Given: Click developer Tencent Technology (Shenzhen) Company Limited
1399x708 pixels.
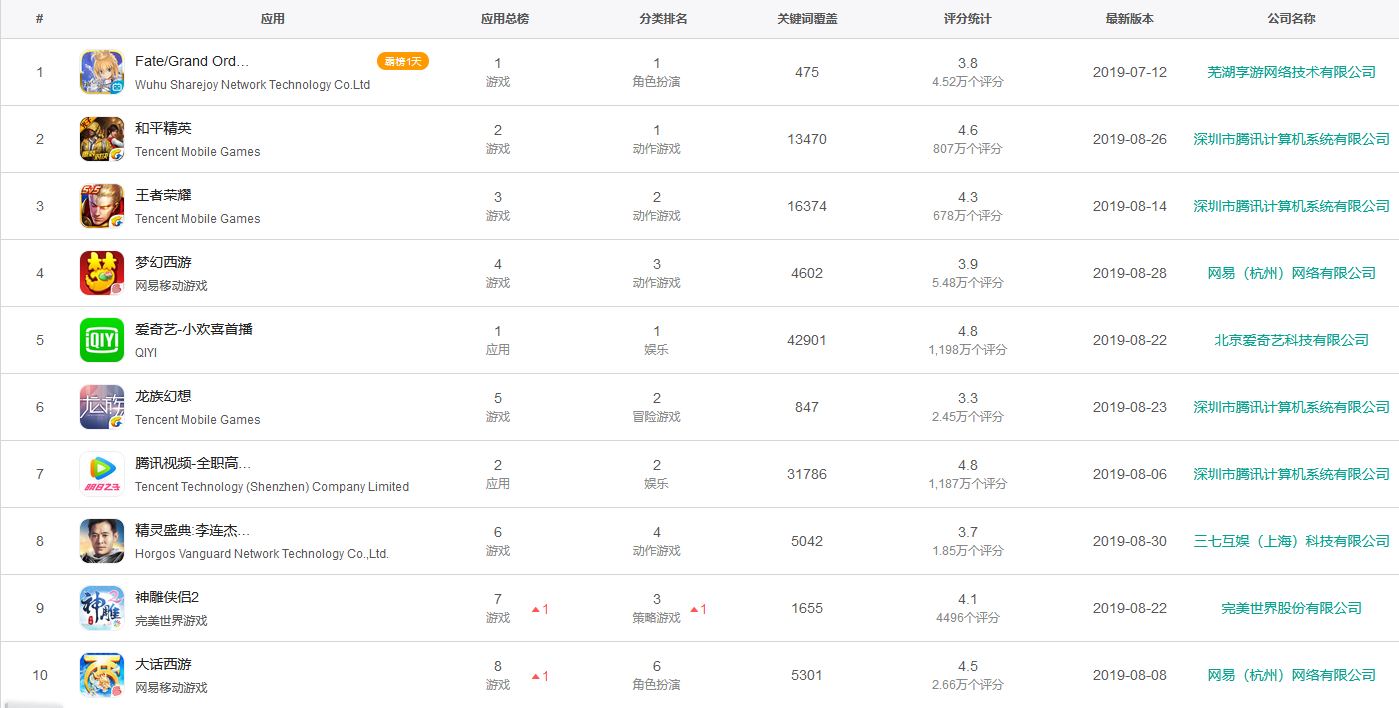Looking at the screenshot, I should coord(272,487).
